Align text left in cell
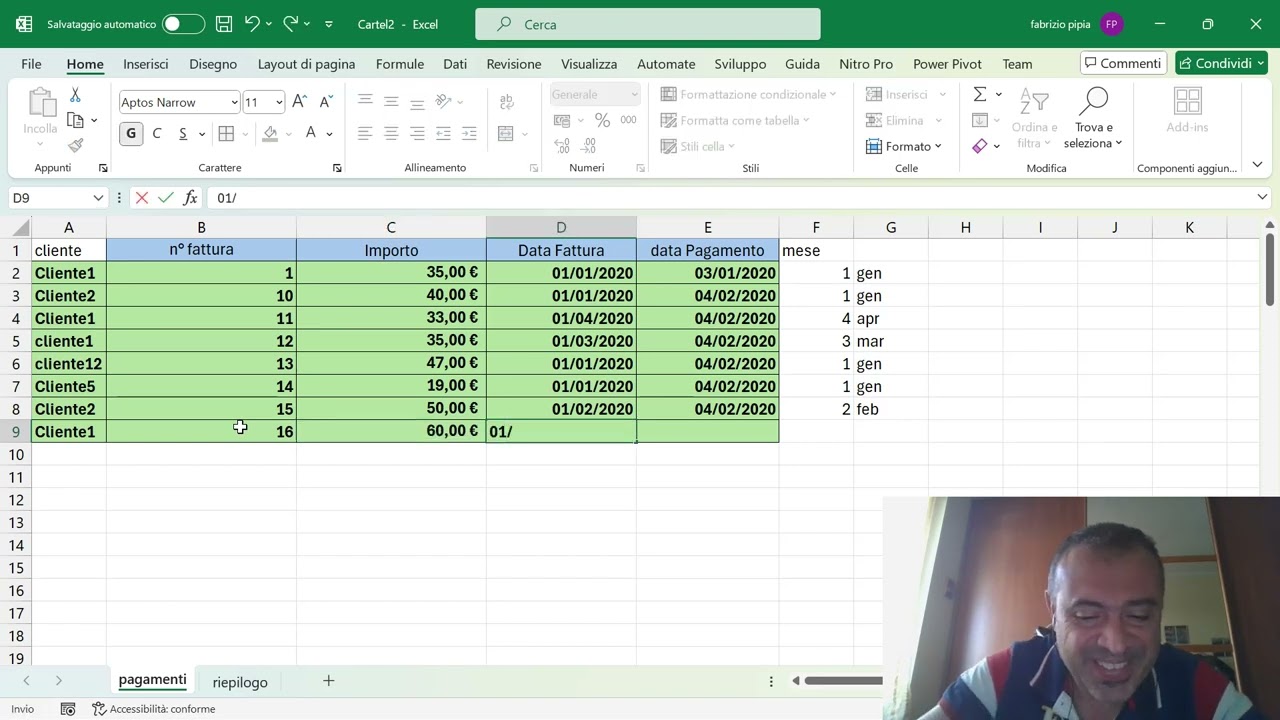 click(x=365, y=133)
